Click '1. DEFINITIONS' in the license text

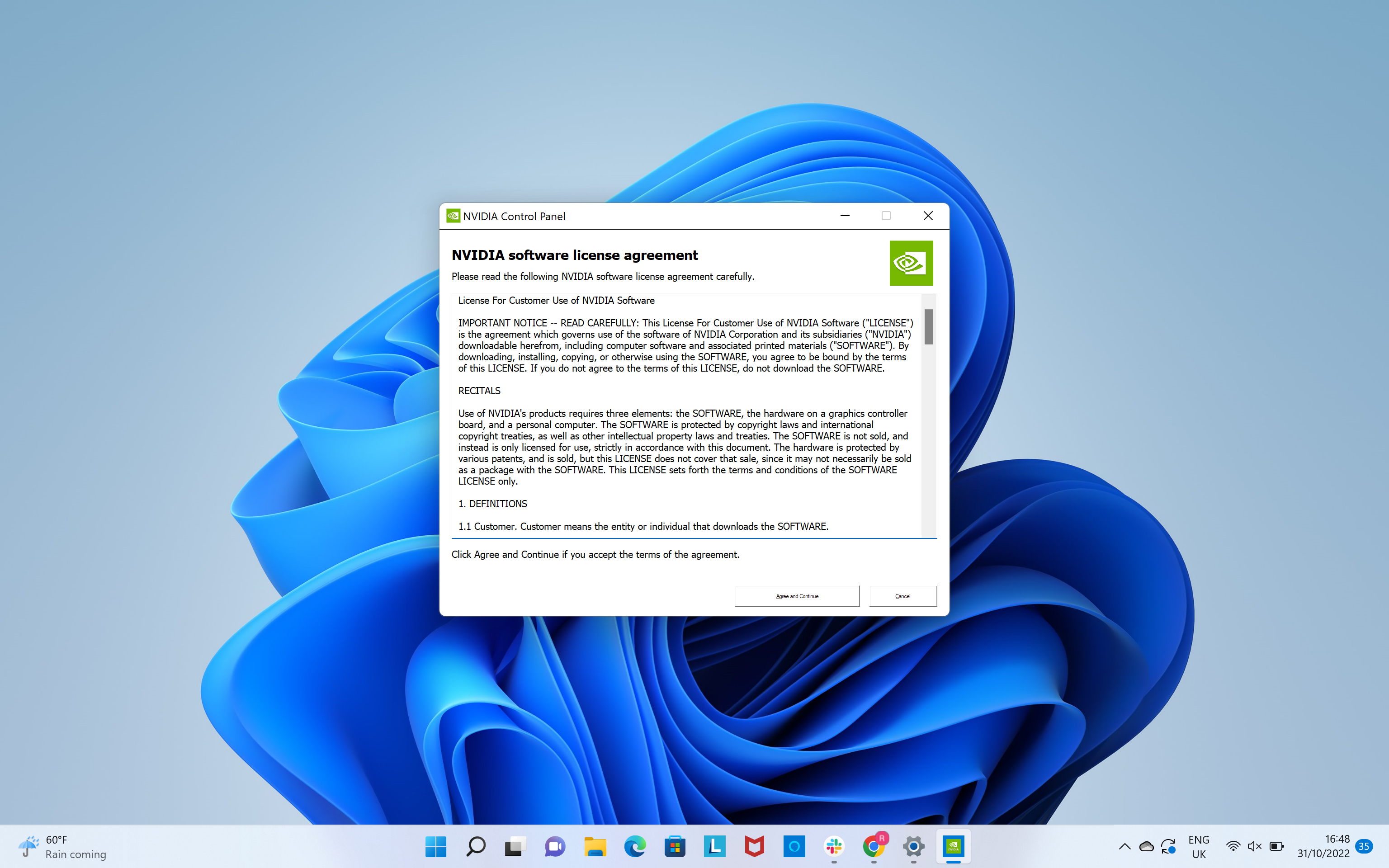[x=492, y=504]
